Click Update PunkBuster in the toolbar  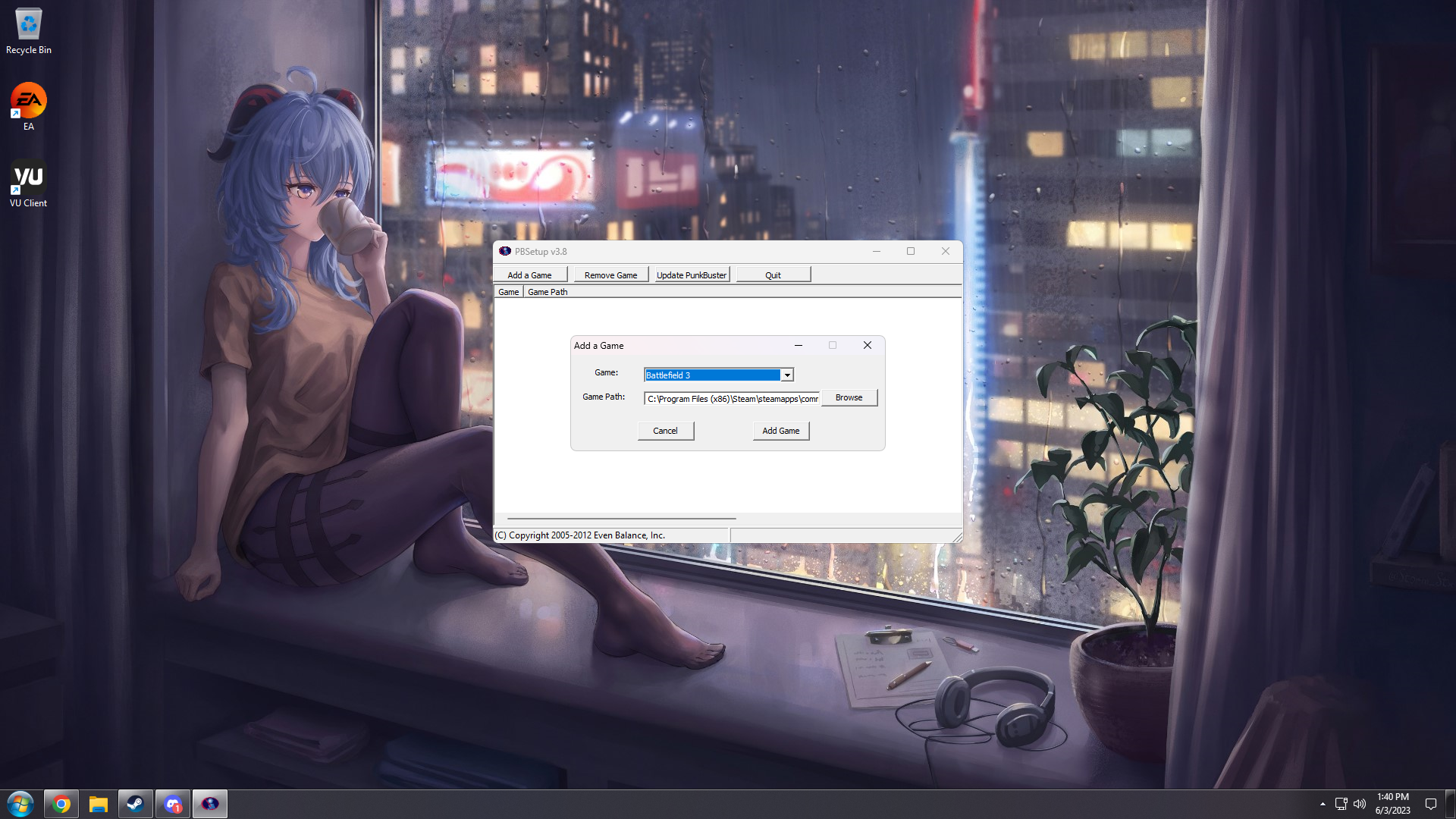[691, 275]
